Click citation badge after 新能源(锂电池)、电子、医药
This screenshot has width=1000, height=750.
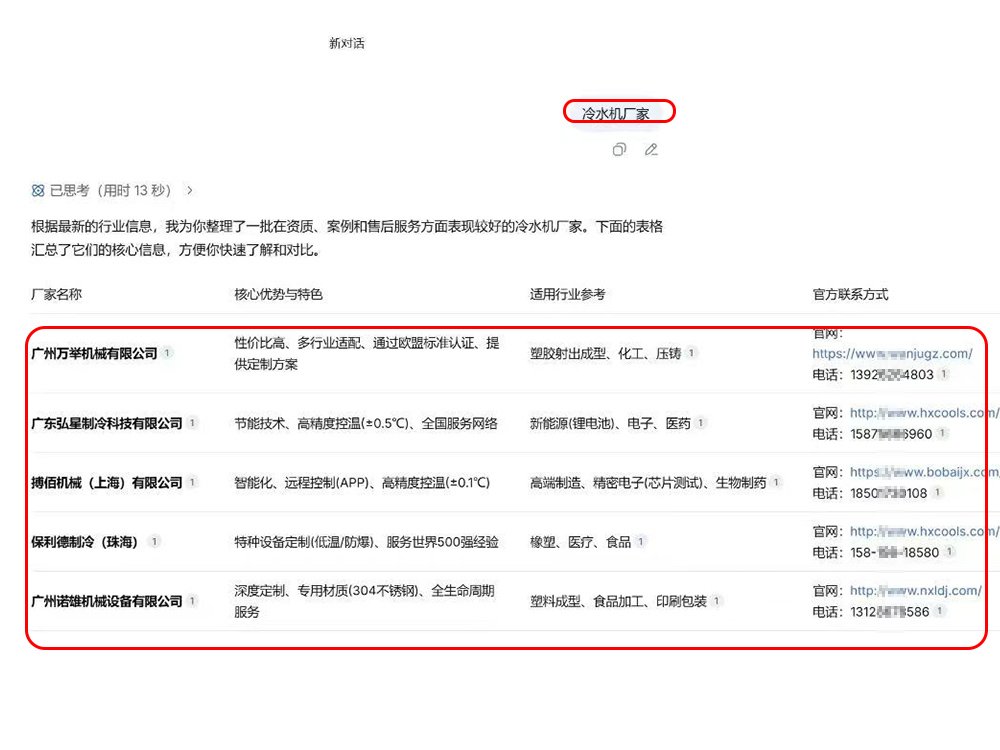(701, 423)
